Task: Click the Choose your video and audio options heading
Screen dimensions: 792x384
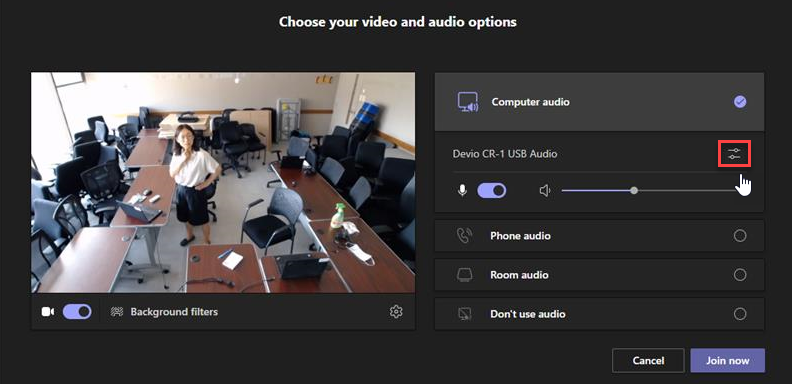Action: [398, 22]
